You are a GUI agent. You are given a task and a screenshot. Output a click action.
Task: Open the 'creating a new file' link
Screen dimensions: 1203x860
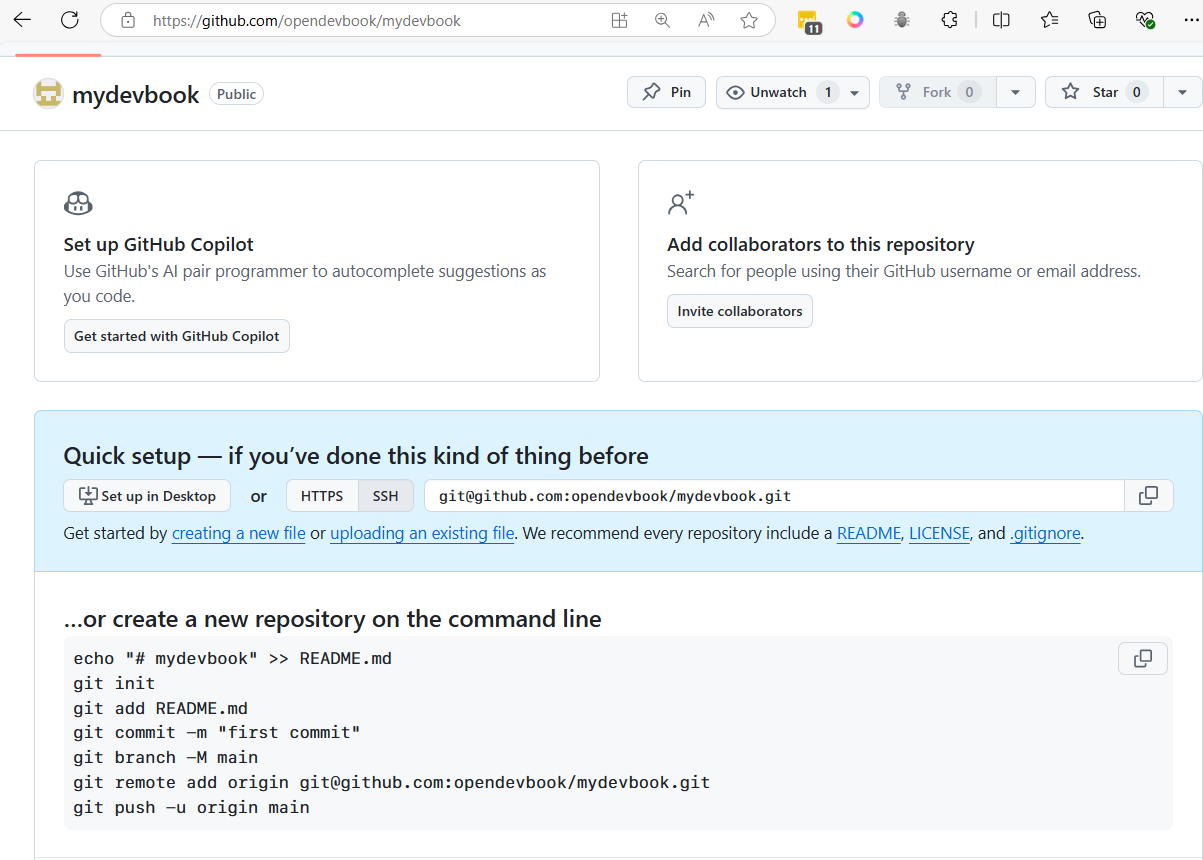pyautogui.click(x=238, y=533)
